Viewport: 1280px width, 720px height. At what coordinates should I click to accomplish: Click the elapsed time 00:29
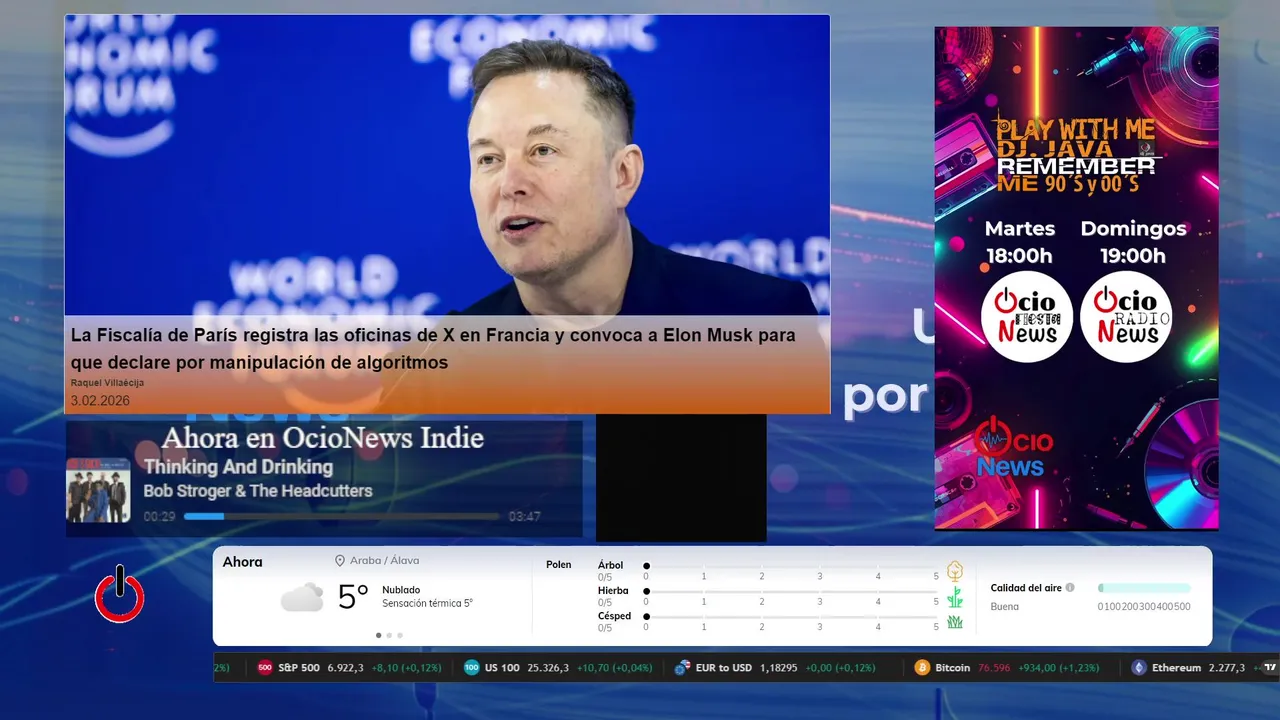[159, 517]
